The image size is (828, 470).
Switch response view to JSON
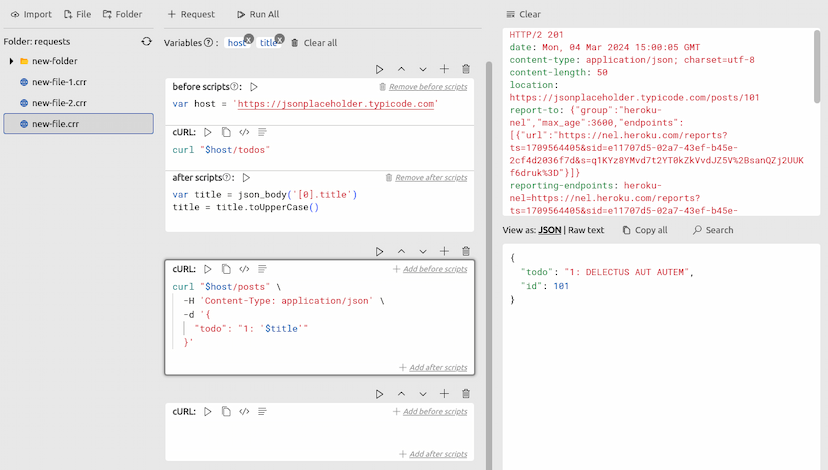[550, 230]
